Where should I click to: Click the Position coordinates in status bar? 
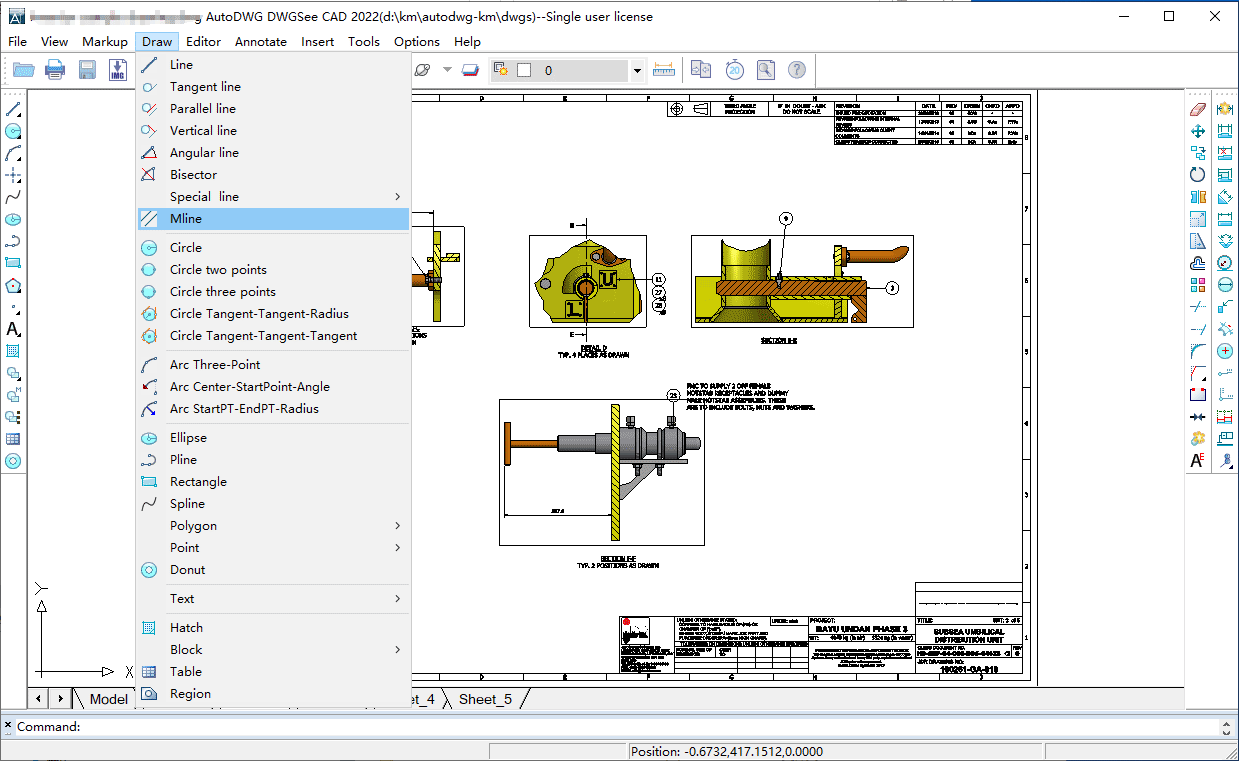coord(727,752)
